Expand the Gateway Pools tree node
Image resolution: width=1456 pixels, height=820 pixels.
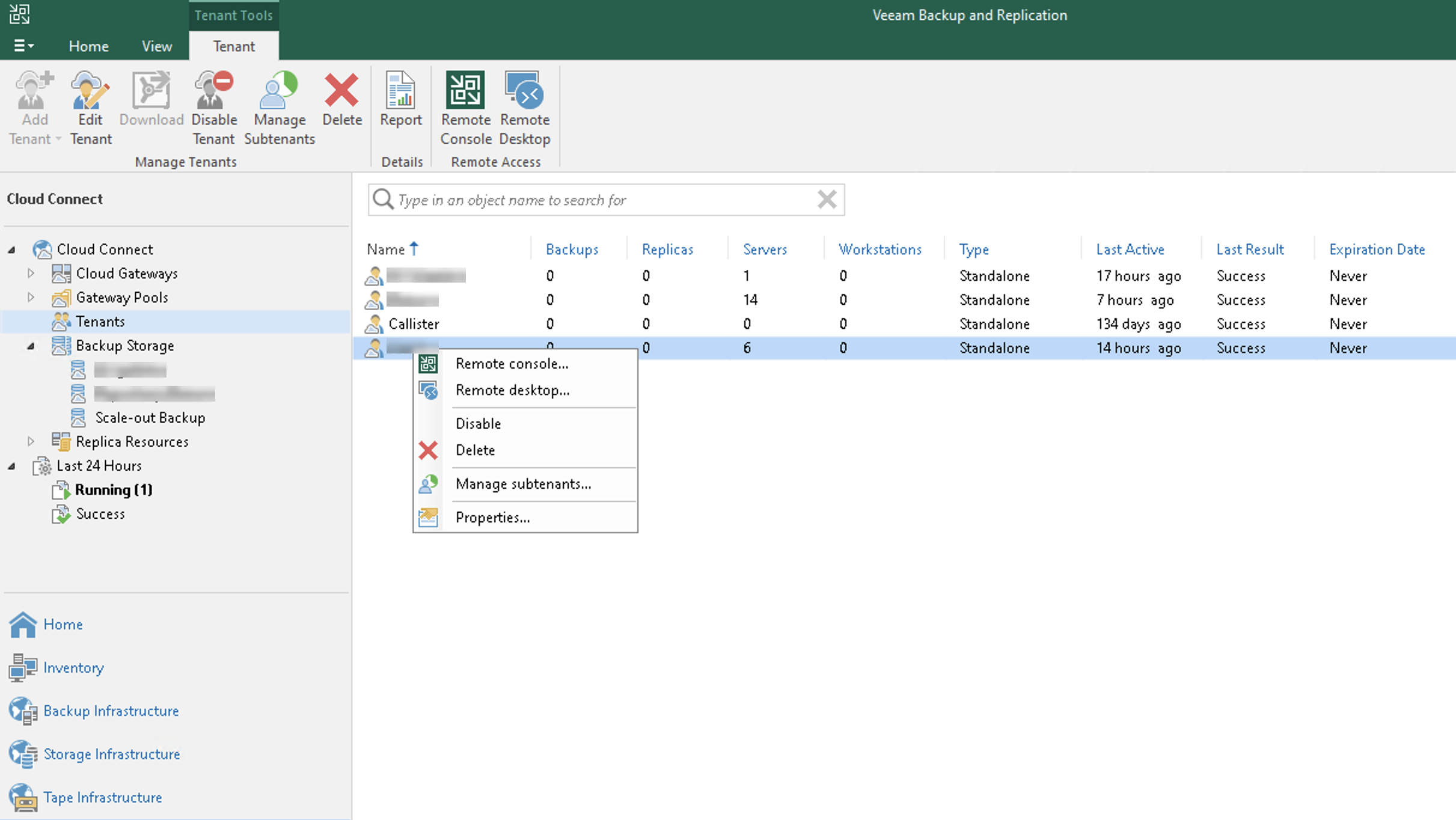pyautogui.click(x=31, y=298)
